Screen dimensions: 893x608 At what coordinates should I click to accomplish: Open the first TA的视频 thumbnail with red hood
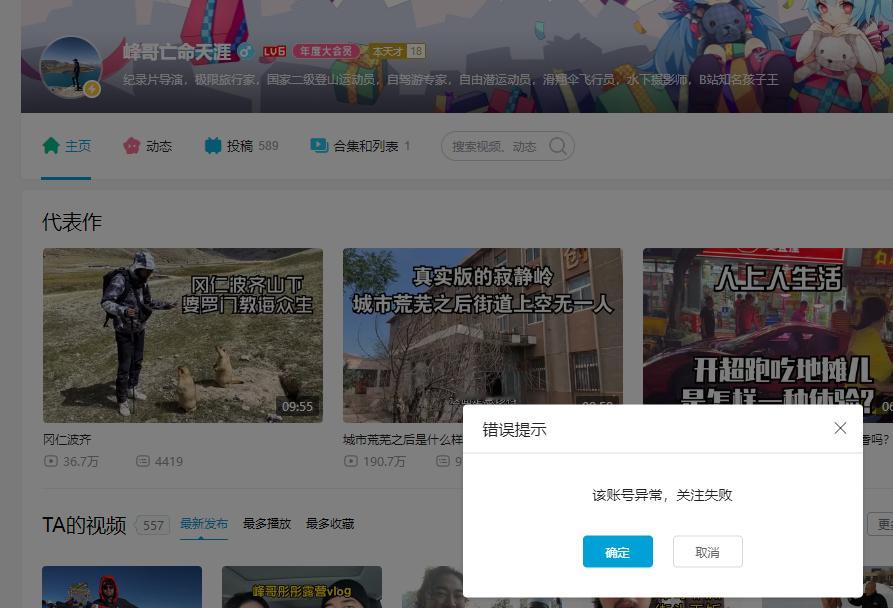coord(122,587)
